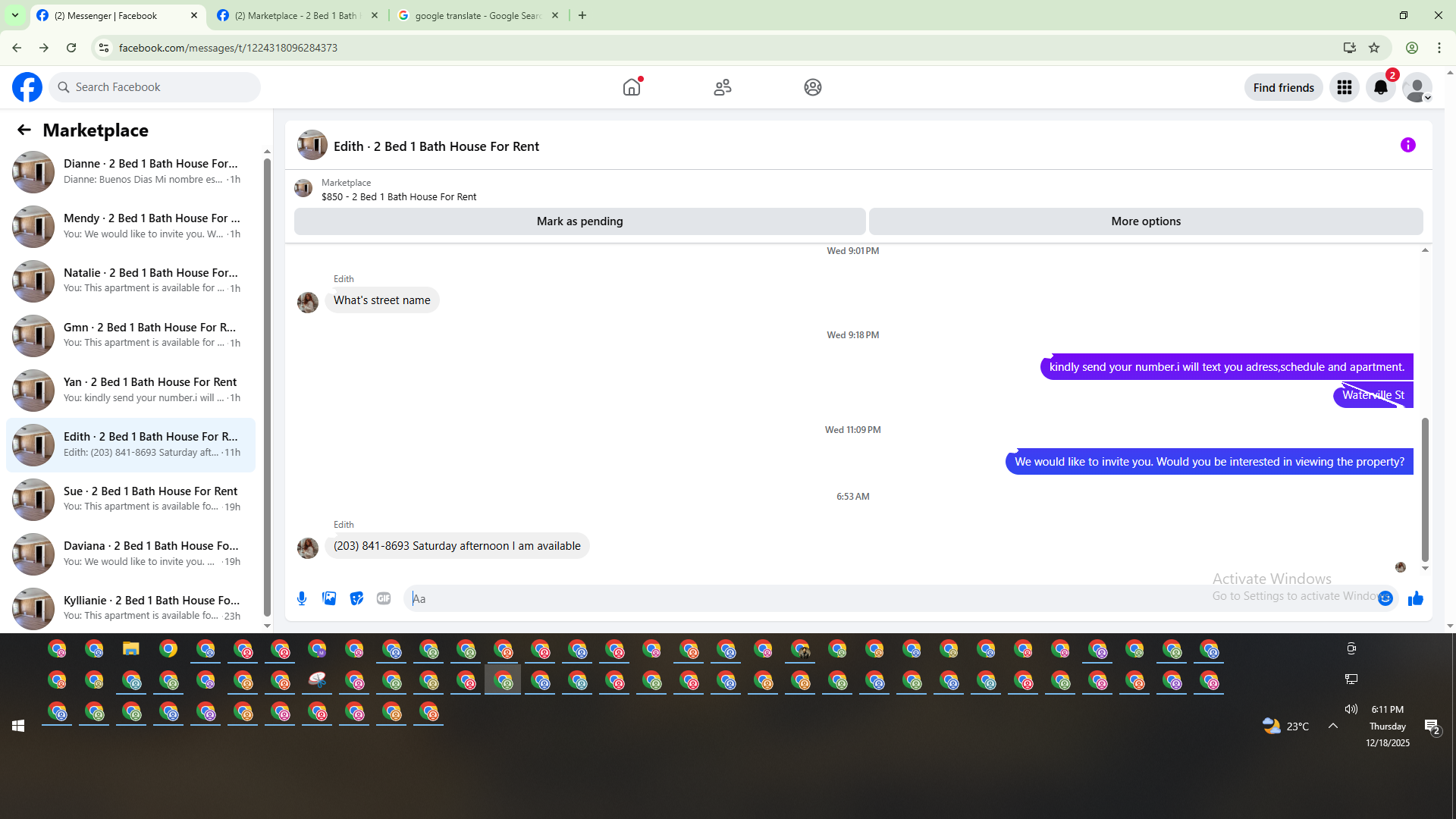The image size is (1456, 819).
Task: Focus the Search Facebook field
Action: pos(155,87)
